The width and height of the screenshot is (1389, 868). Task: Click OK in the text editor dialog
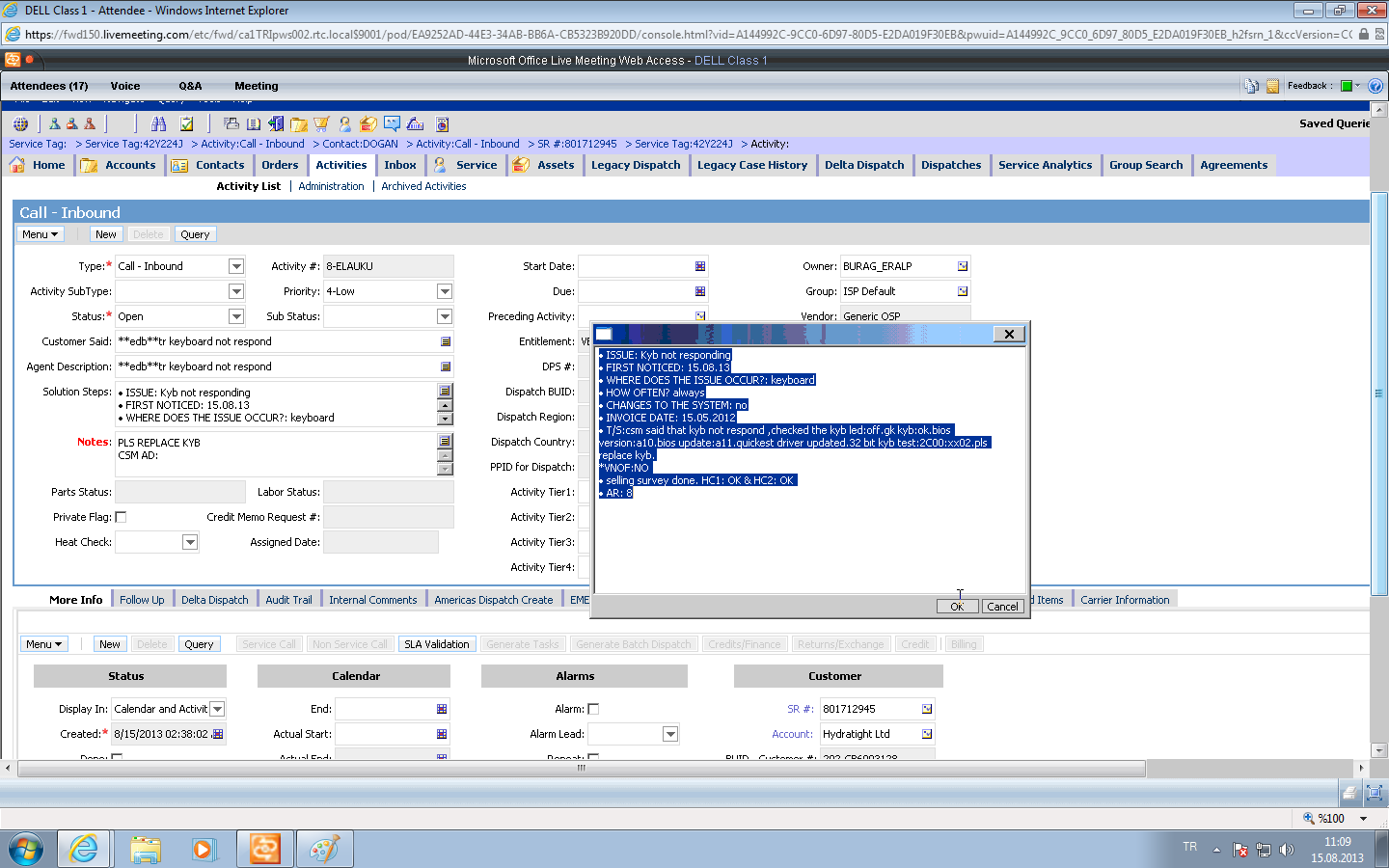[x=957, y=607]
